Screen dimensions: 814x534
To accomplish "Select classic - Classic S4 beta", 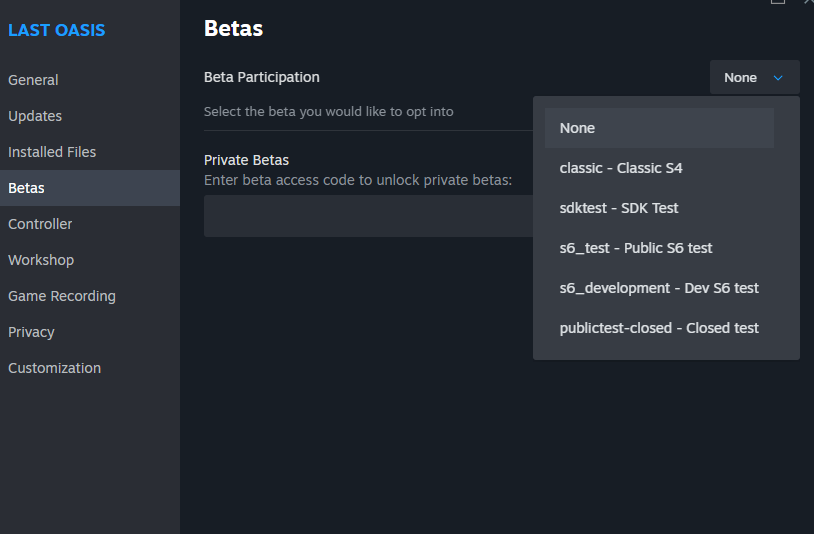I will coord(659,168).
